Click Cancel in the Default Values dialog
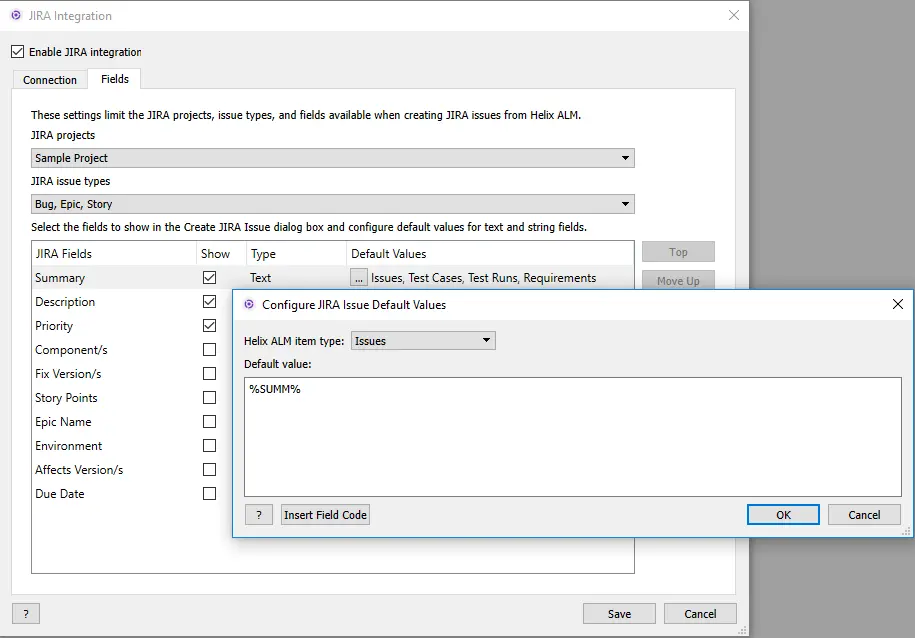The width and height of the screenshot is (915, 638). point(864,515)
